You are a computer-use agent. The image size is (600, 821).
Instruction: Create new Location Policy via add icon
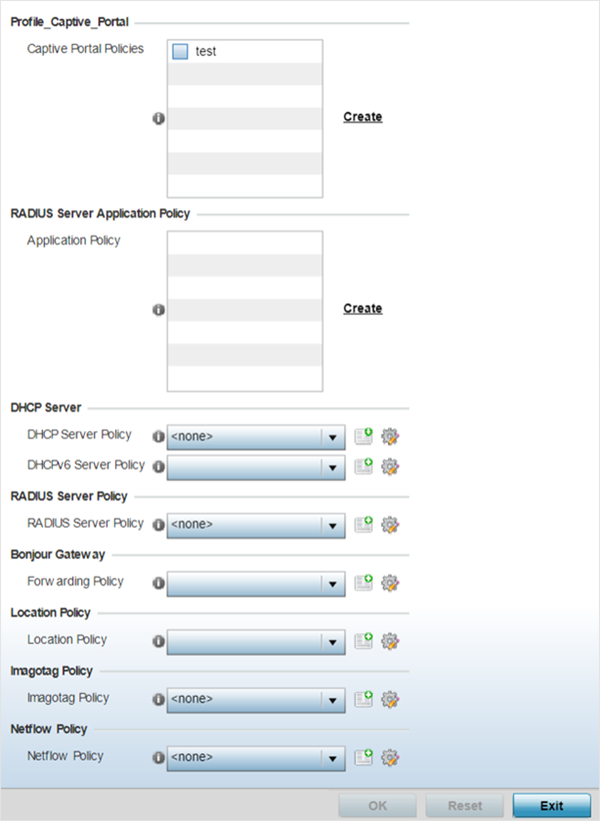click(x=363, y=641)
